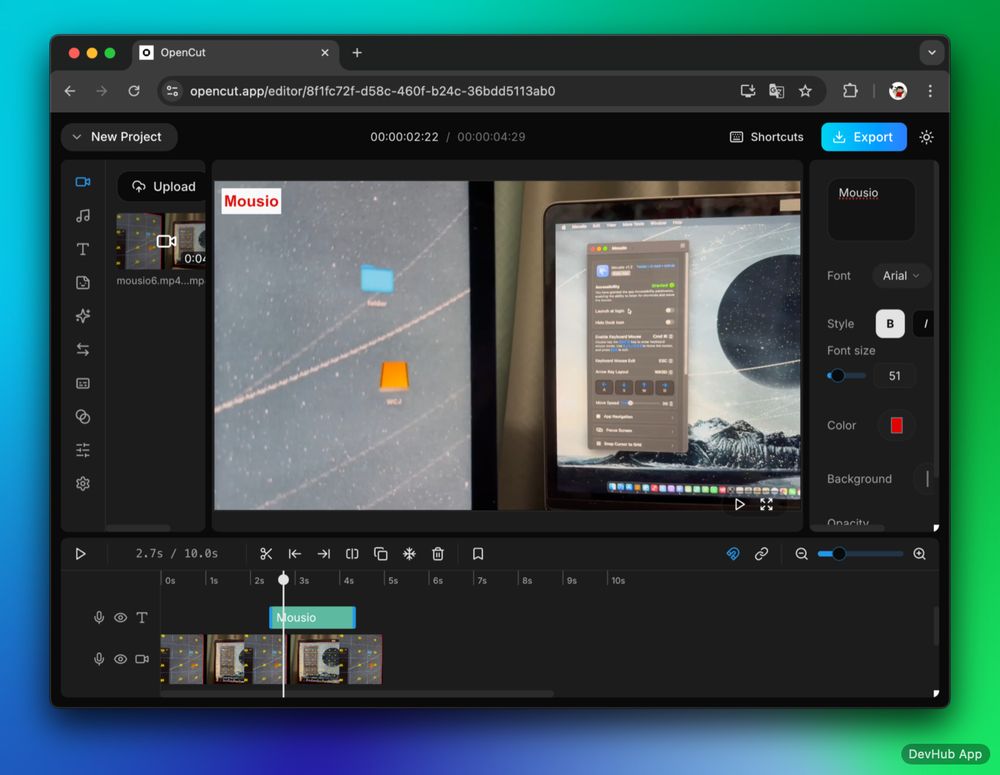
Task: Open the Media tab in the sidebar
Action: 83,182
